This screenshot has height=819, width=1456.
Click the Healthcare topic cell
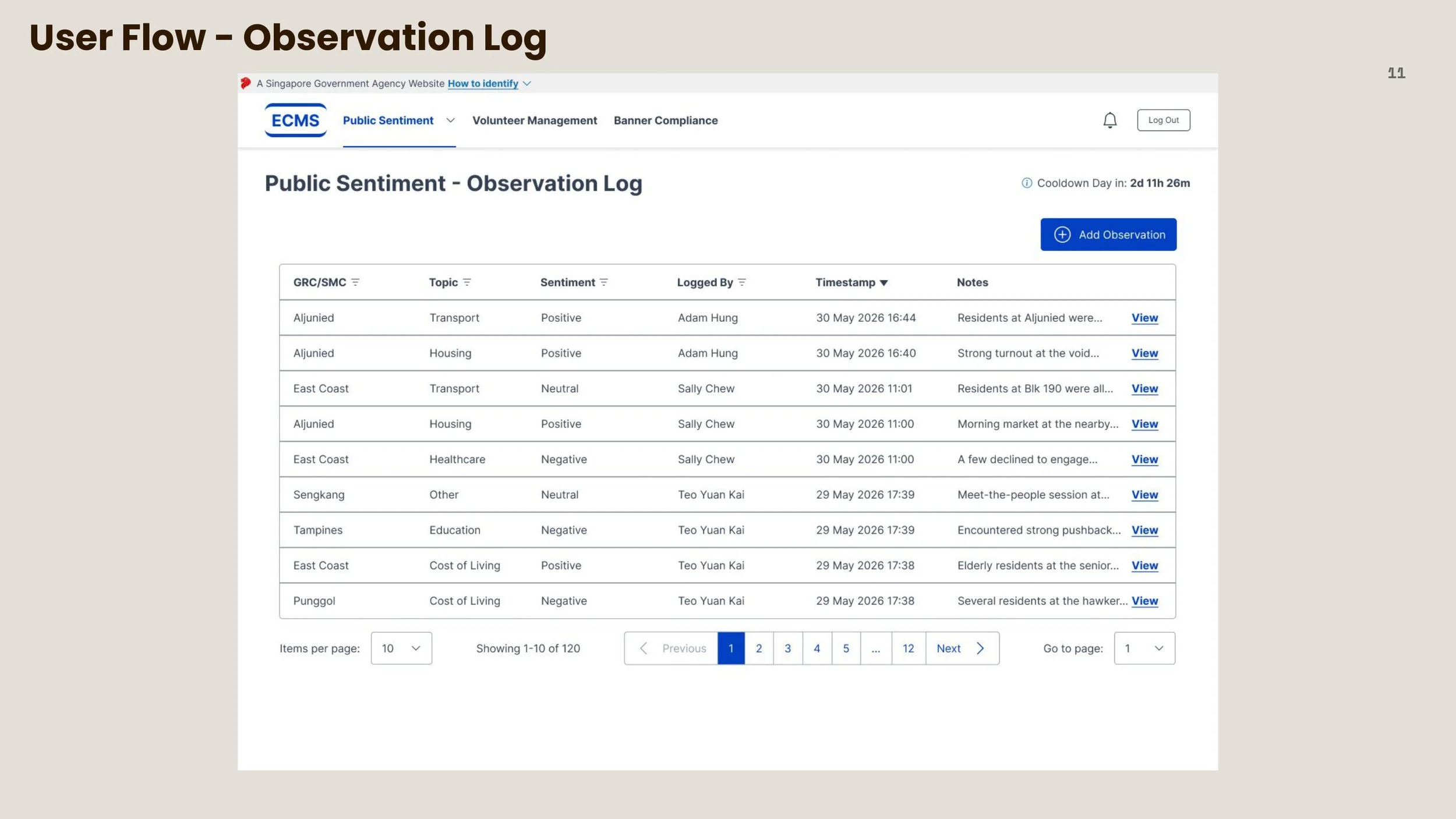click(x=457, y=459)
